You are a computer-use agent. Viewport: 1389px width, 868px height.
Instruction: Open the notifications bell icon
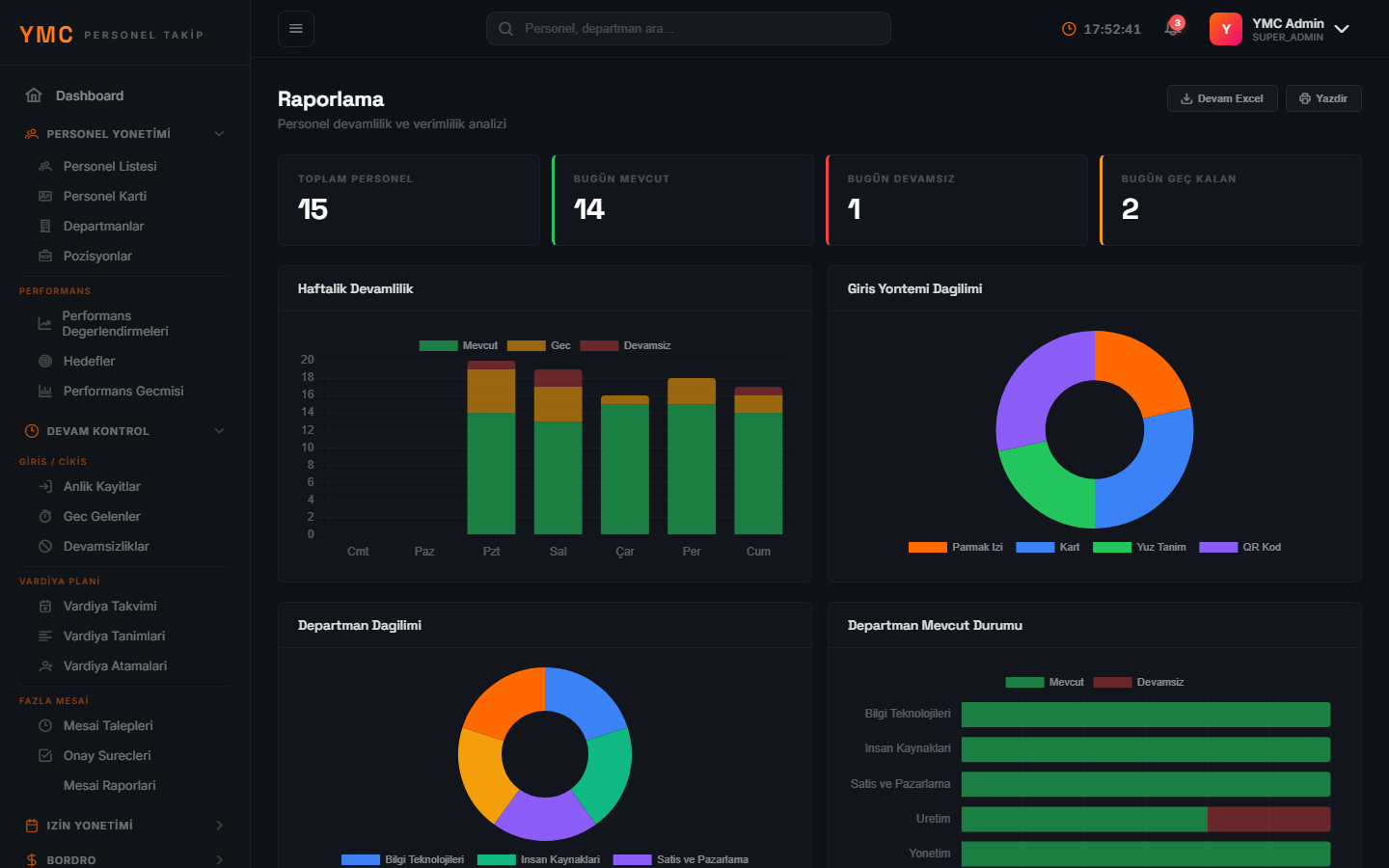coord(1173,29)
